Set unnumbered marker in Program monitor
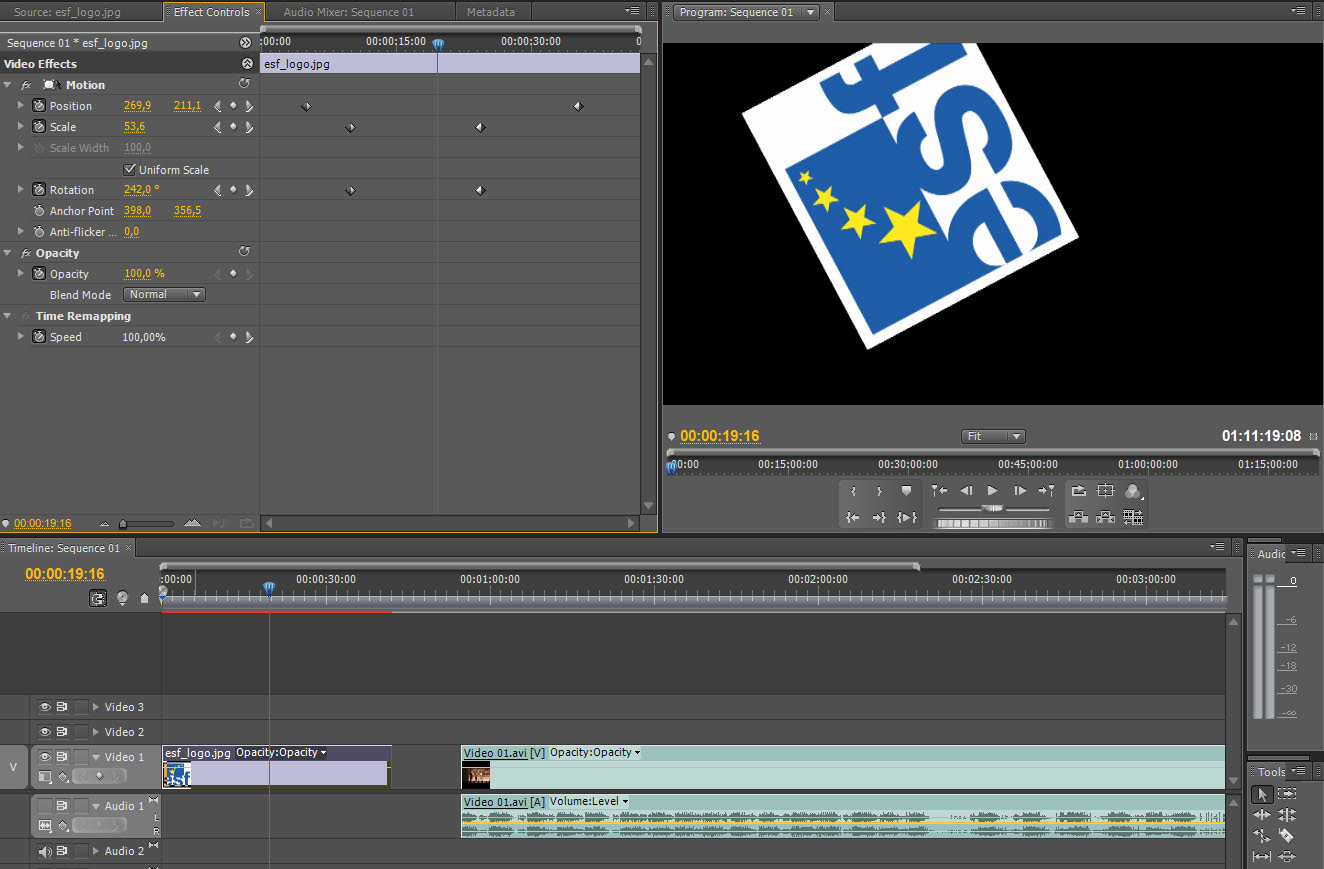Image resolution: width=1324 pixels, height=869 pixels. click(906, 491)
